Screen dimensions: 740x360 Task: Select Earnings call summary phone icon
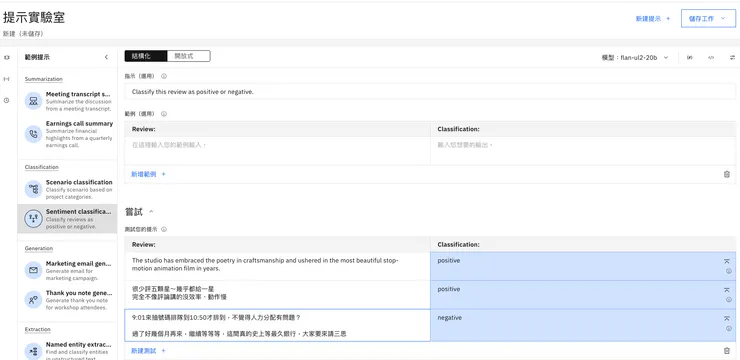click(33, 134)
